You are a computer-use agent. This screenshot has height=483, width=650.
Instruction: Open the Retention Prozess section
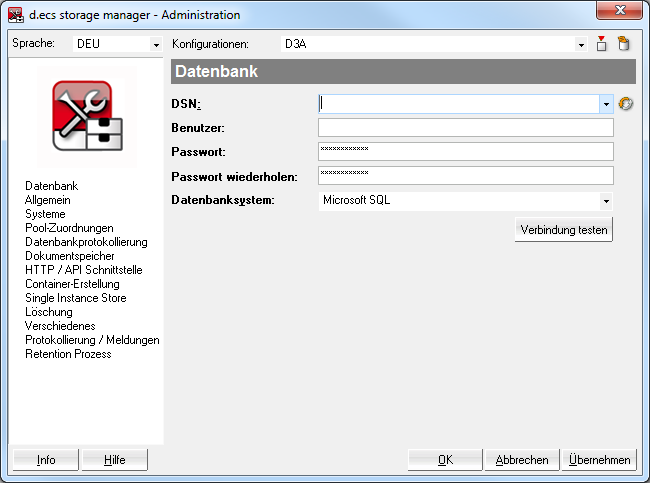pyautogui.click(x=68, y=354)
